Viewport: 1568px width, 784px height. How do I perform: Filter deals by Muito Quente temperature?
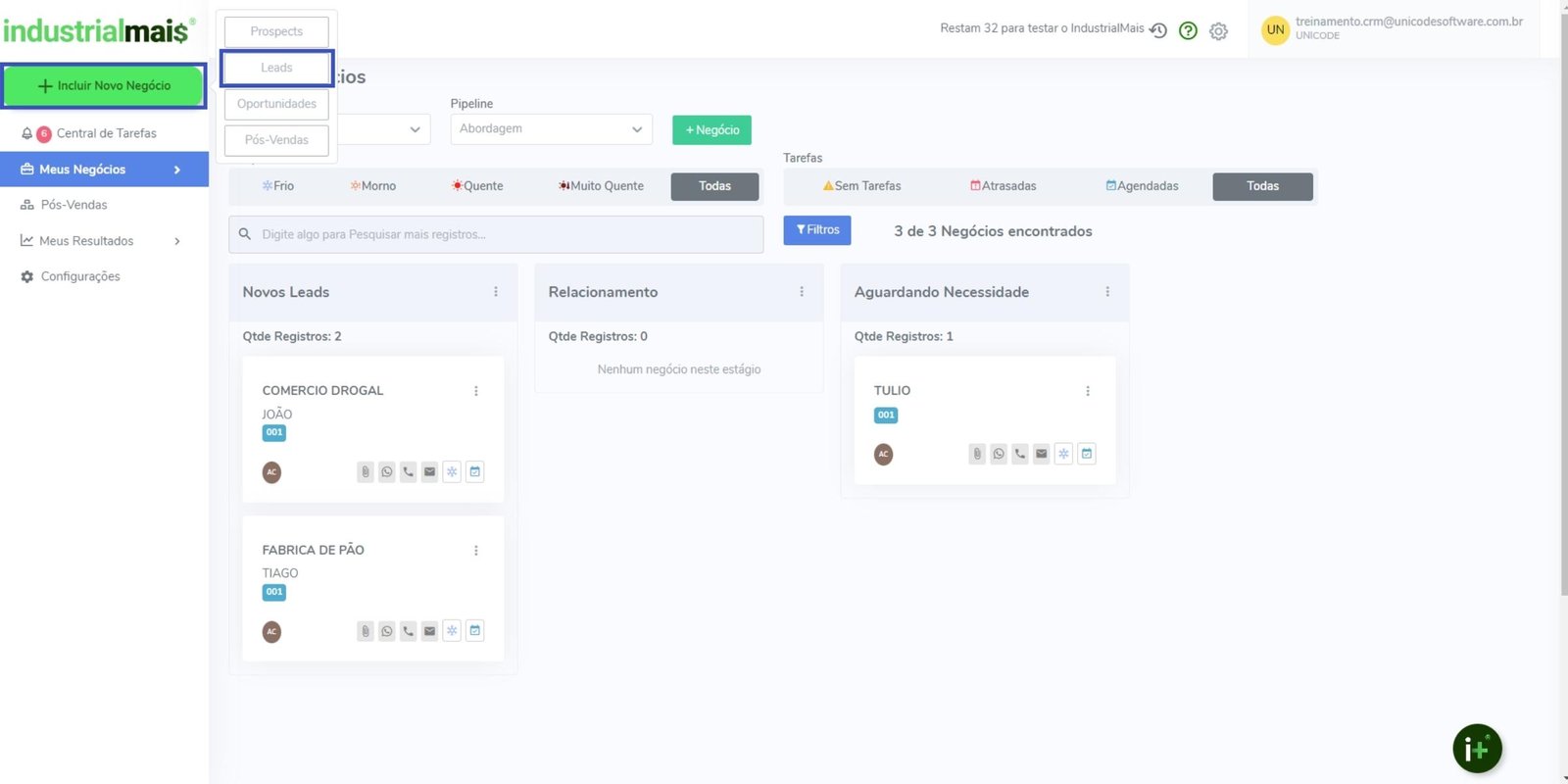602,186
